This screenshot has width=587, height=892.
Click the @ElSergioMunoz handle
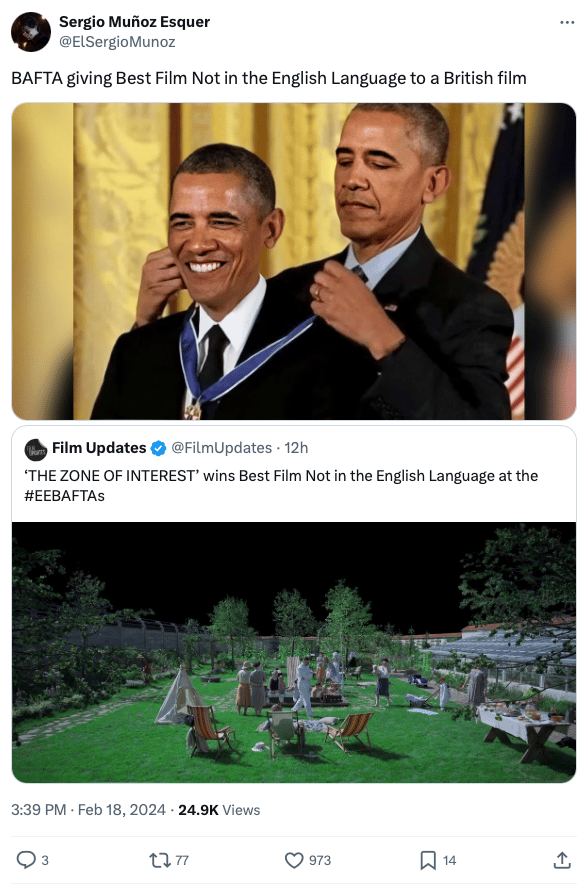[x=117, y=42]
